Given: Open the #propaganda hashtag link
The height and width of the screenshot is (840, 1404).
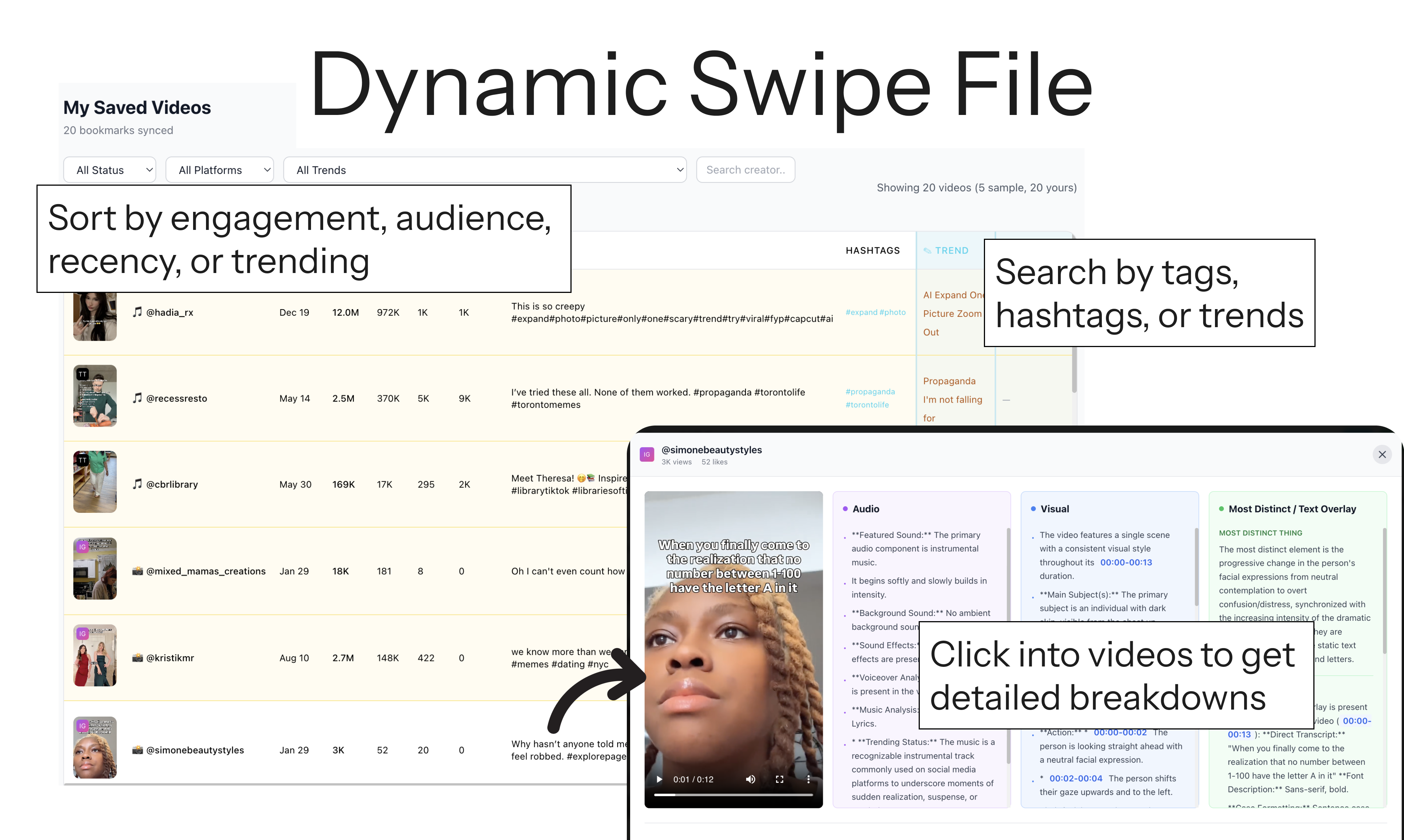Looking at the screenshot, I should [x=871, y=391].
